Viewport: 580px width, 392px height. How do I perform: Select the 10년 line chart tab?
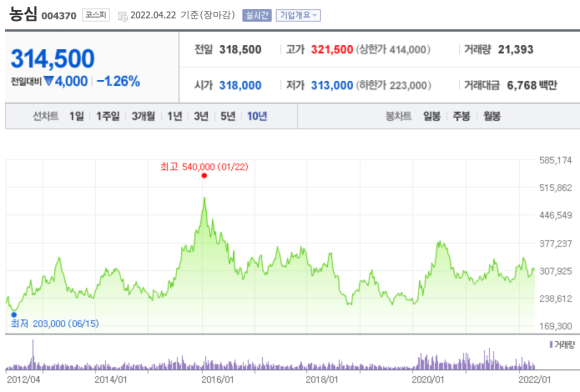(x=257, y=116)
